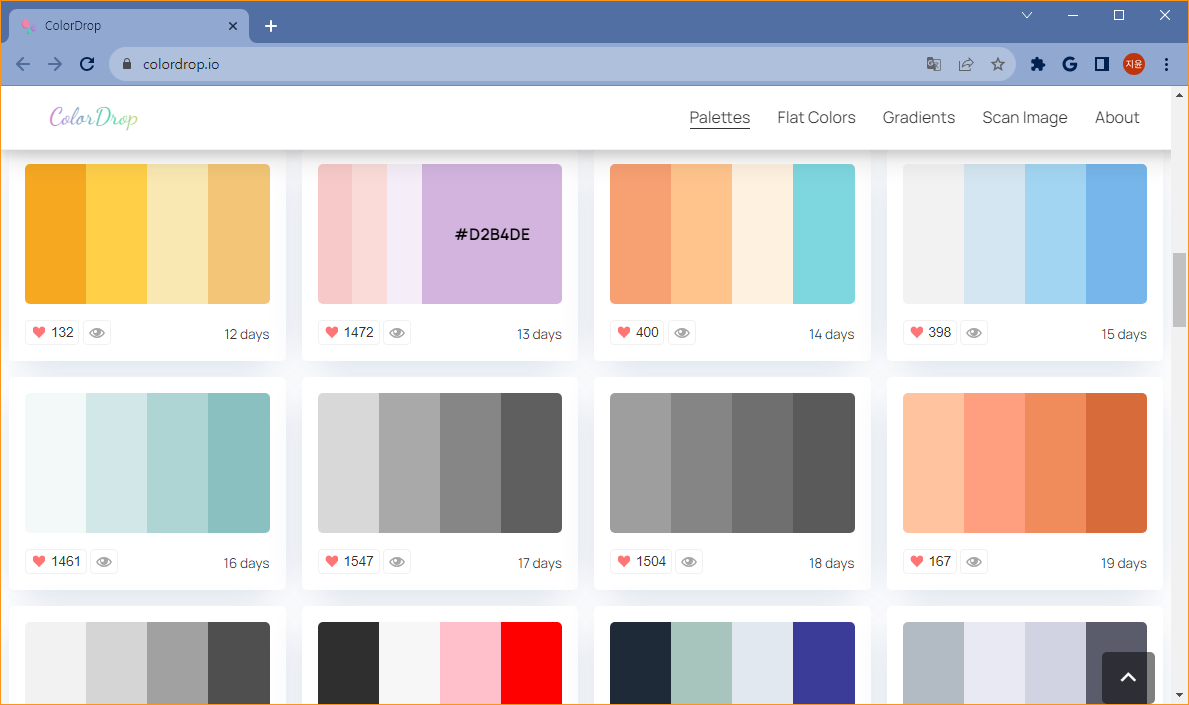The width and height of the screenshot is (1189, 705).
Task: Like the palette with 400 hearts
Action: click(637, 332)
